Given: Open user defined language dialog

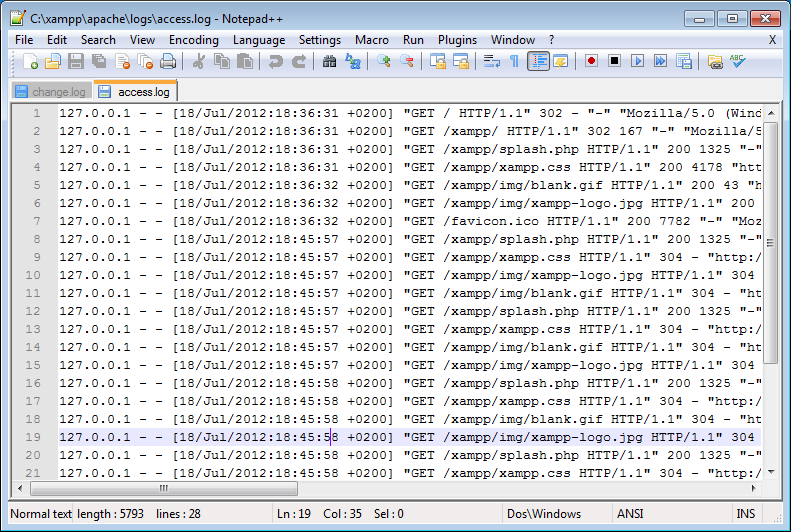Looking at the screenshot, I should point(560,62).
